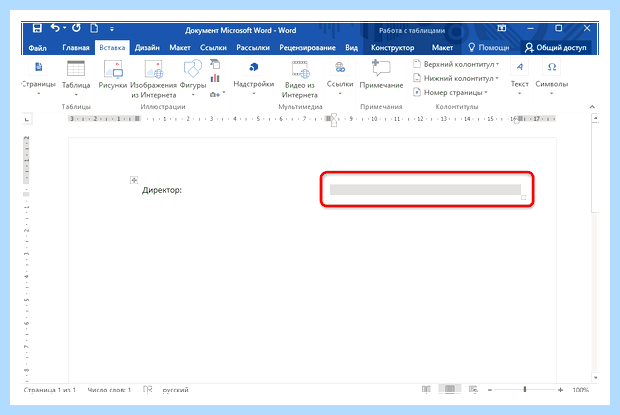Screen dimensions: 620x415
Task: Open the Ссылки links dropdown in ribbon
Action: click(x=340, y=77)
